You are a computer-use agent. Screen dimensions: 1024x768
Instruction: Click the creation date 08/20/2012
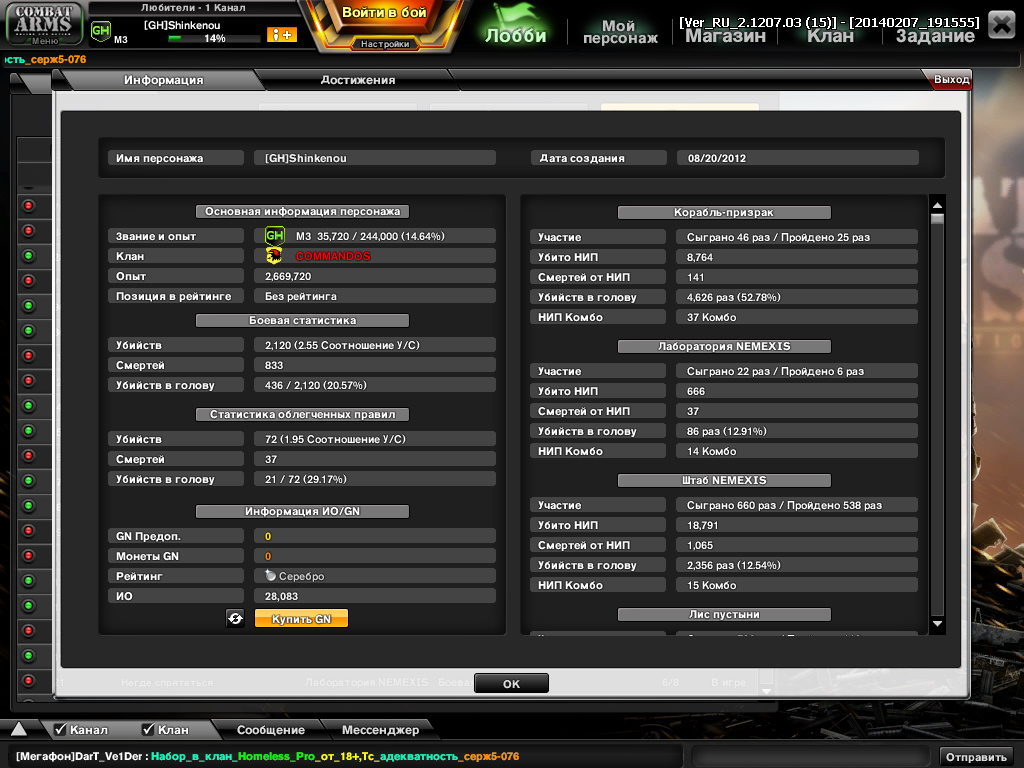(x=797, y=158)
